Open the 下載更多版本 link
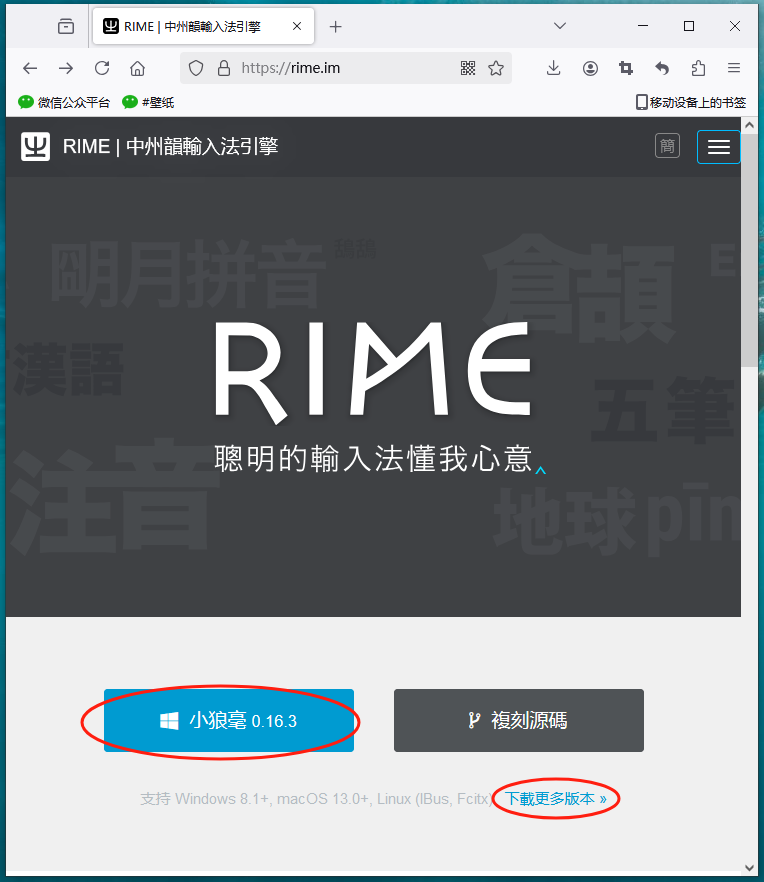 point(556,798)
